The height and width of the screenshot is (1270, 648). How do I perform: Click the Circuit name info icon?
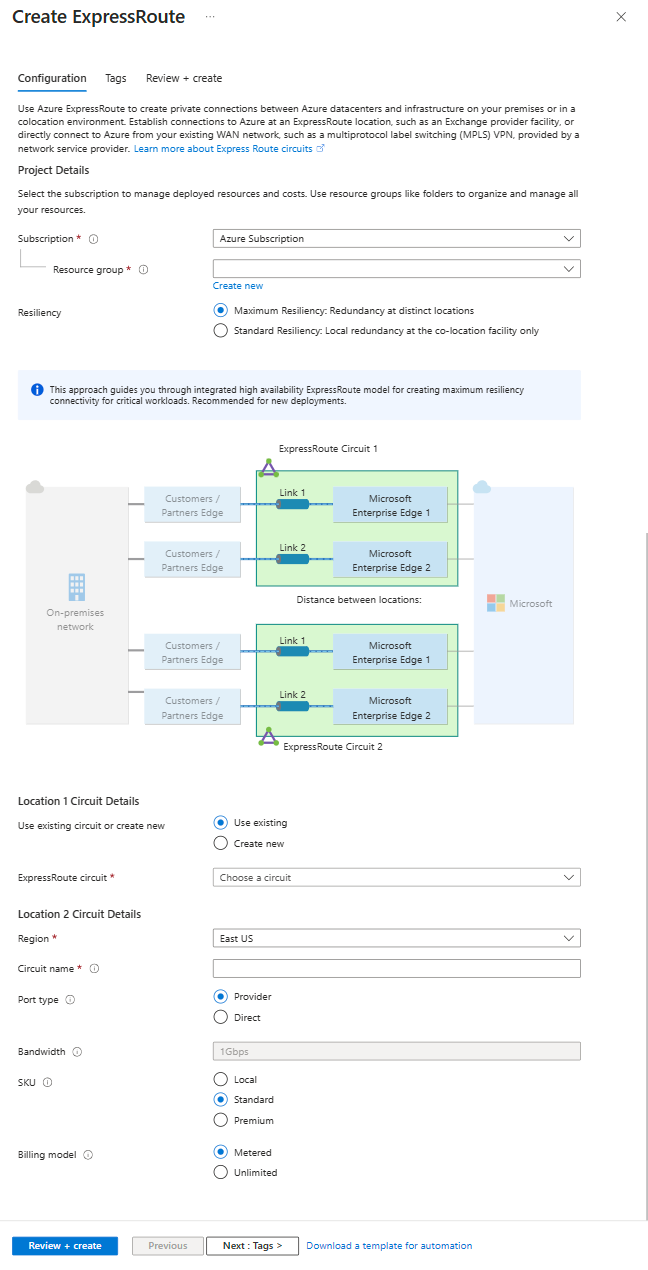click(94, 969)
